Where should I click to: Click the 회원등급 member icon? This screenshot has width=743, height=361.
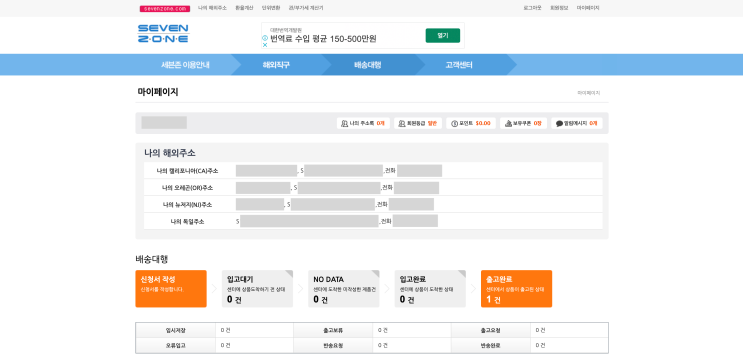(x=402, y=123)
